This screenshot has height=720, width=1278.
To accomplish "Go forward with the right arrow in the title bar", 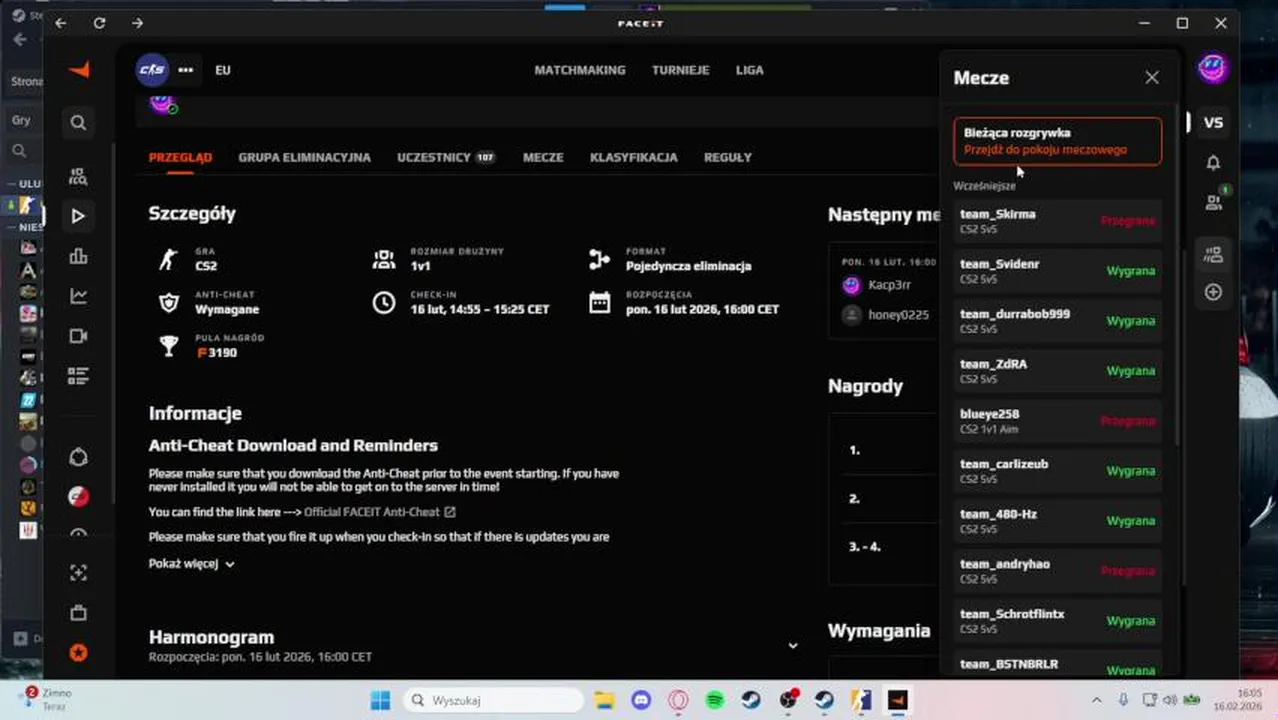I will pos(137,23).
